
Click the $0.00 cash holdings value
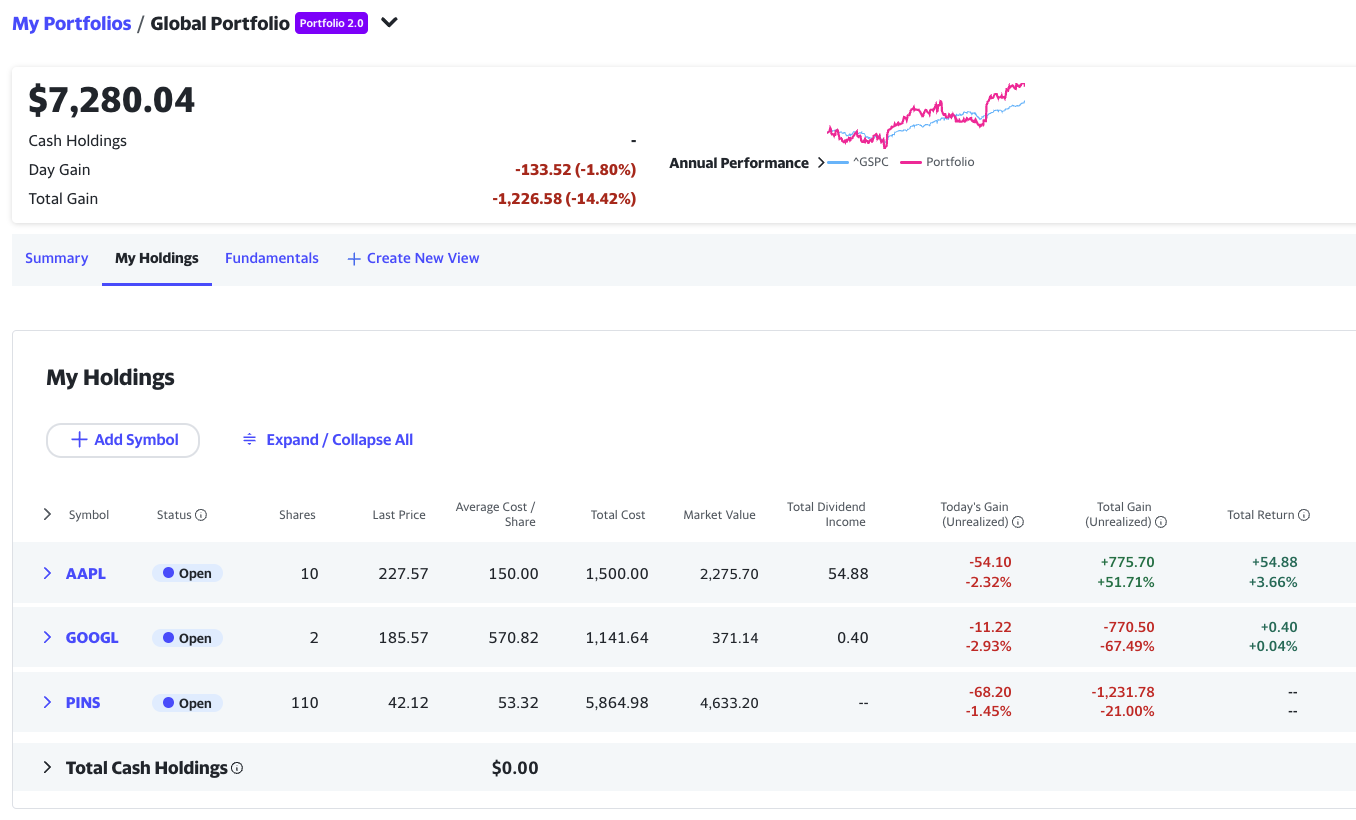515,768
